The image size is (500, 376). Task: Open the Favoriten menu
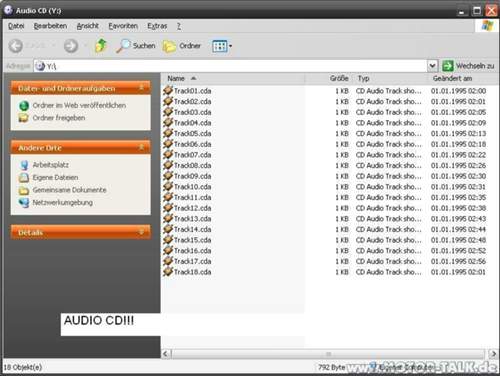123,26
